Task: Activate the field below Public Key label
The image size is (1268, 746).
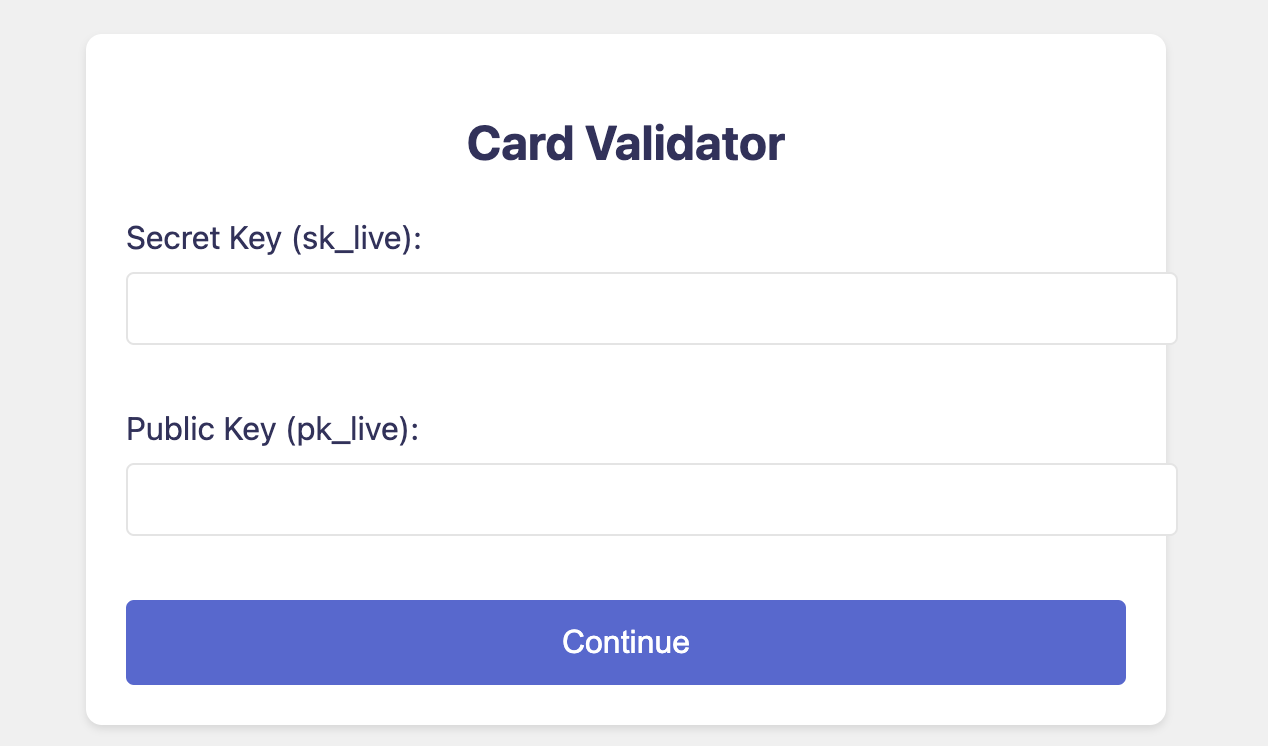Action: pyautogui.click(x=650, y=499)
